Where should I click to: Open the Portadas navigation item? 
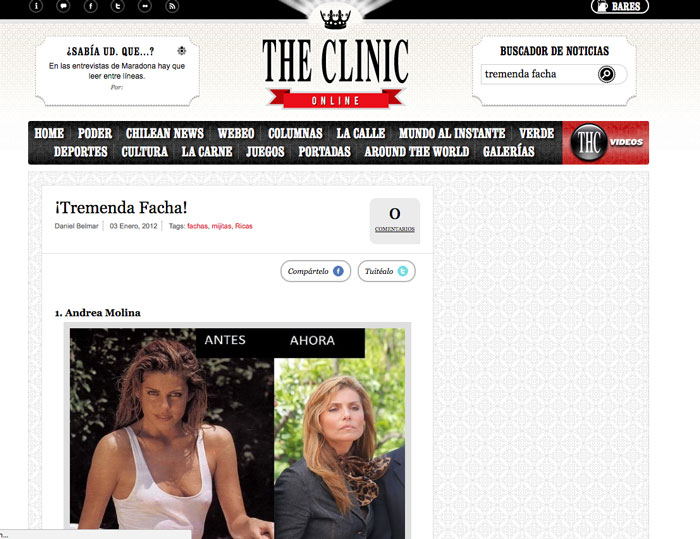point(324,151)
